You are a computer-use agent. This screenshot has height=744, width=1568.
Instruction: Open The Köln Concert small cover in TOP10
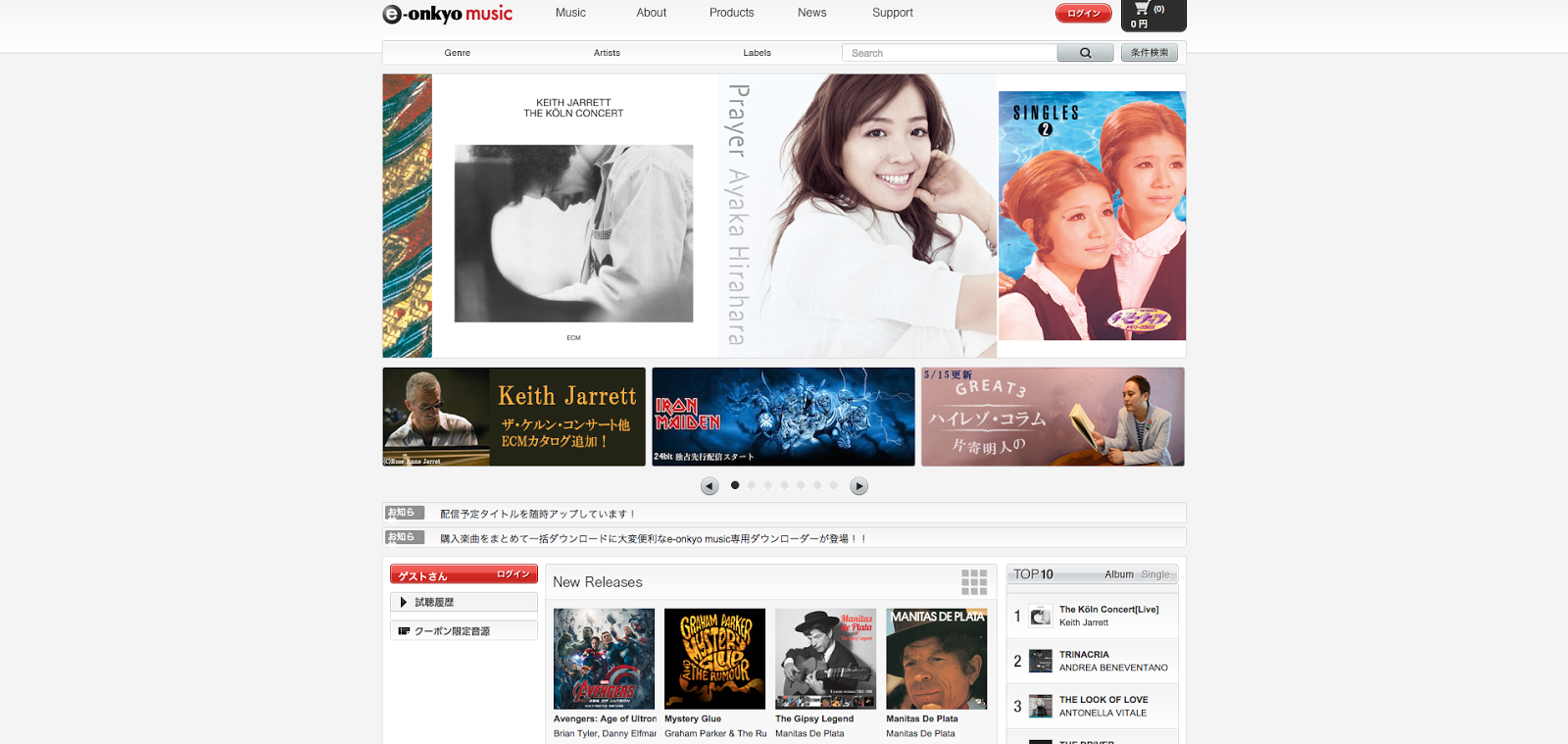1041,616
